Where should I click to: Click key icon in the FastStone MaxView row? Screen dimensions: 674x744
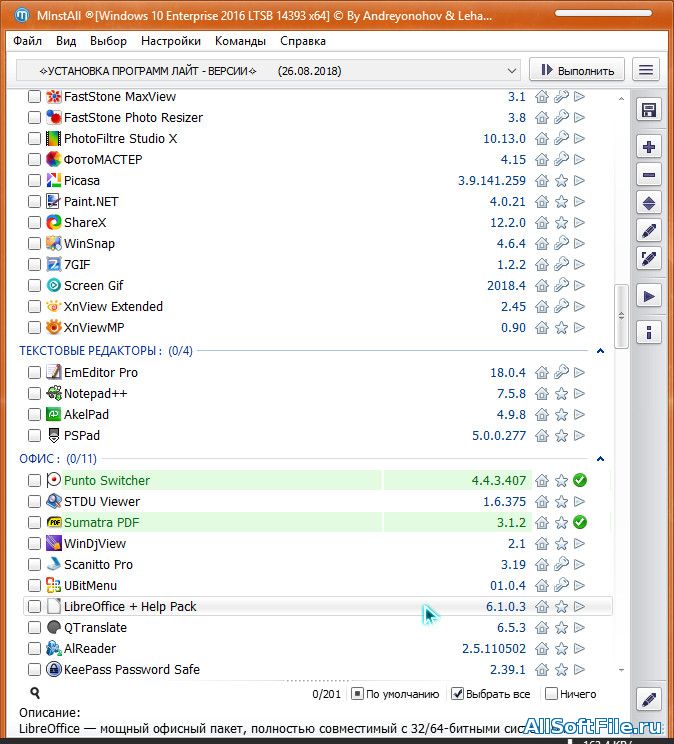pos(561,97)
